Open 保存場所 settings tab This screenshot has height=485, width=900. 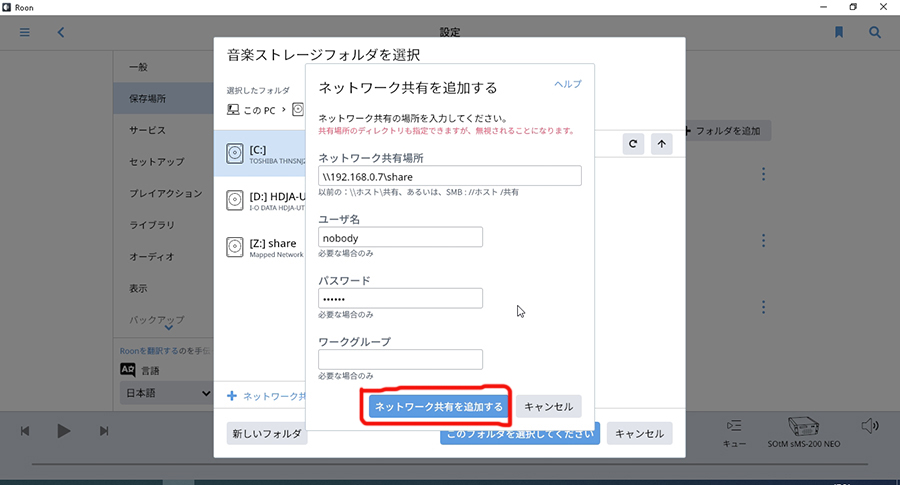click(148, 99)
